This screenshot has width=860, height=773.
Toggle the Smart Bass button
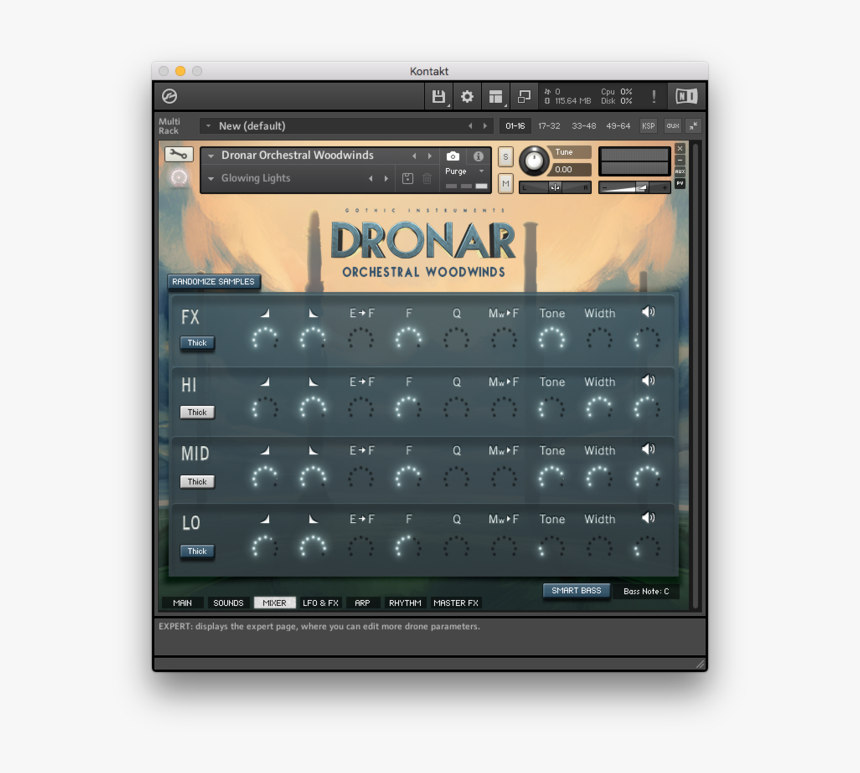pos(576,591)
